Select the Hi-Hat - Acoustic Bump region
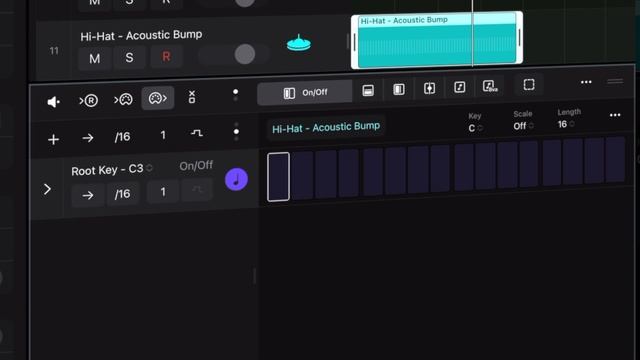This screenshot has height=360, width=640. click(437, 41)
